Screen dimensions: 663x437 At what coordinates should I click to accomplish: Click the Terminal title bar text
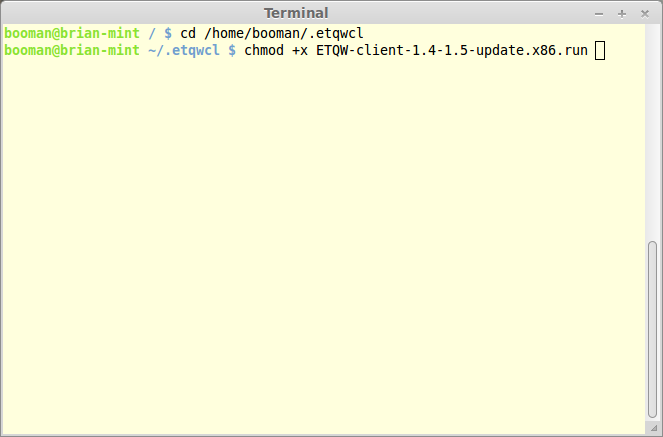(x=296, y=13)
